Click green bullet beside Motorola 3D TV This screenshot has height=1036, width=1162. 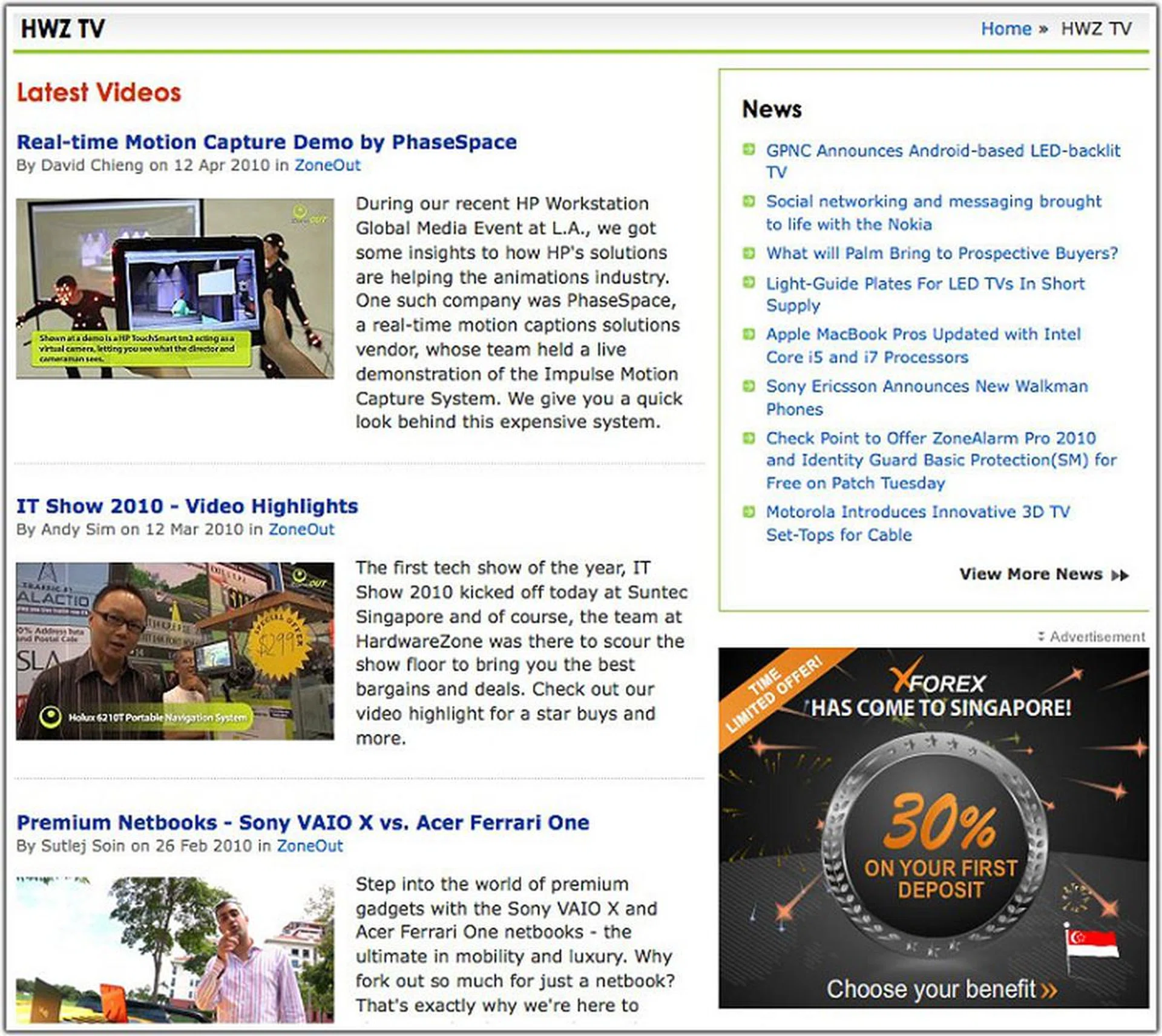(x=749, y=512)
